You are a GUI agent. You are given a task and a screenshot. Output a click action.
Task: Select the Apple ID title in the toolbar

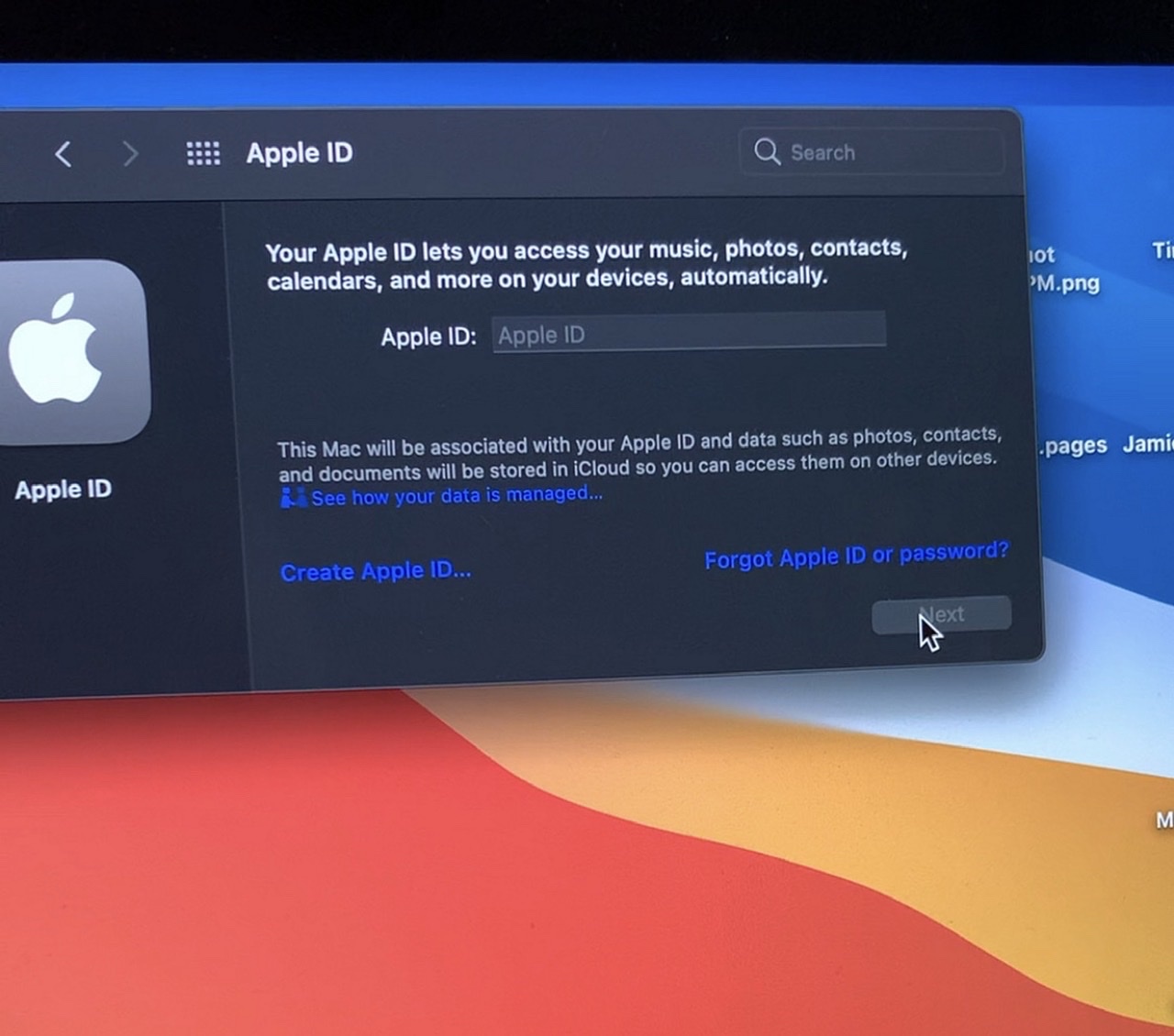coord(299,152)
